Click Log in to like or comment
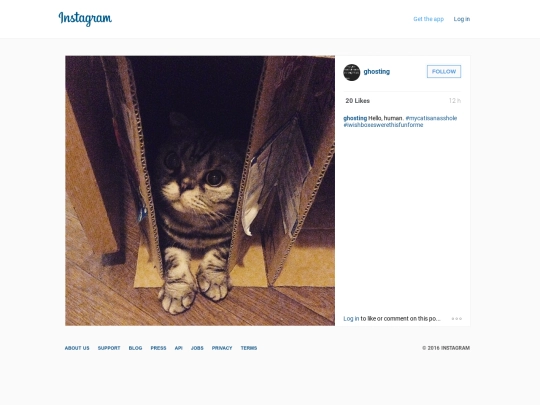Image resolution: width=540 pixels, height=405 pixels. pos(351,319)
